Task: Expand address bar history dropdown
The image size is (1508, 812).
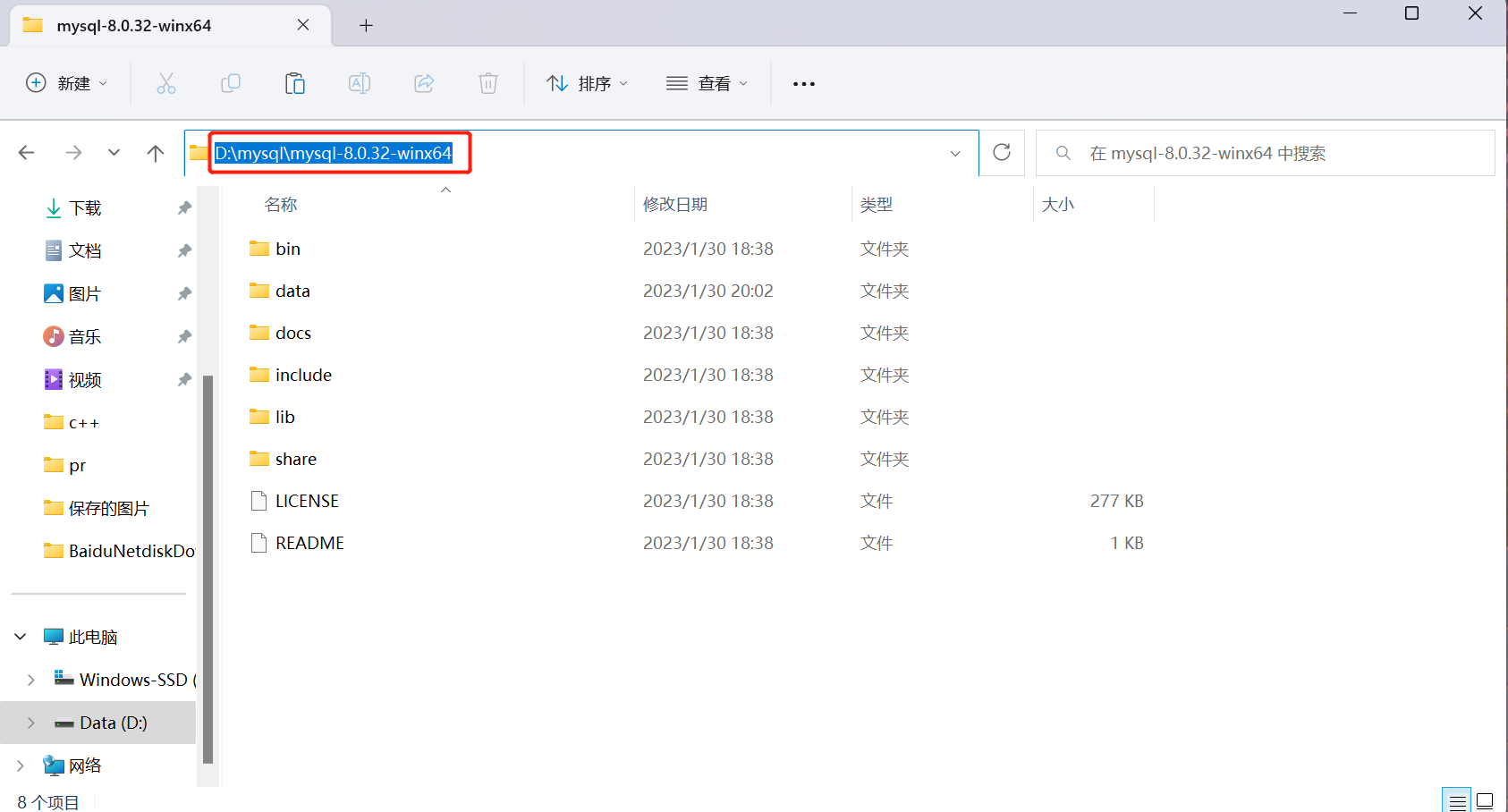Action: (955, 153)
